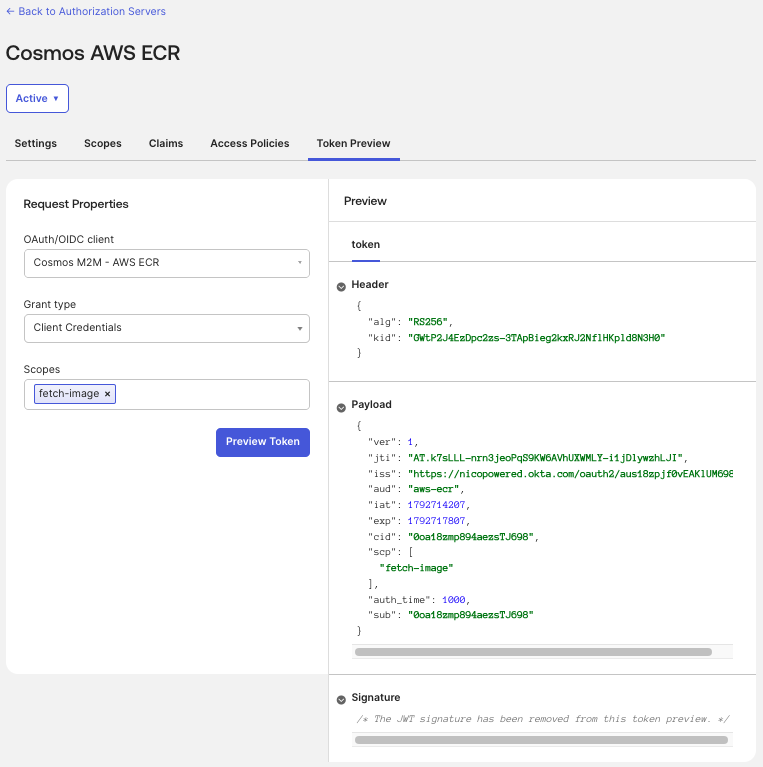The image size is (763, 767).
Task: Click the Cosmos AWS ECR heading
Action: click(x=93, y=53)
